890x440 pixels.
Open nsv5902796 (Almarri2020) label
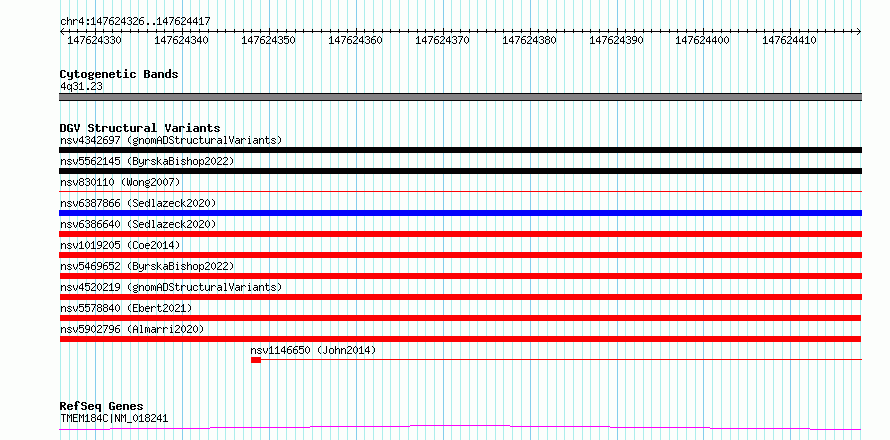point(132,329)
